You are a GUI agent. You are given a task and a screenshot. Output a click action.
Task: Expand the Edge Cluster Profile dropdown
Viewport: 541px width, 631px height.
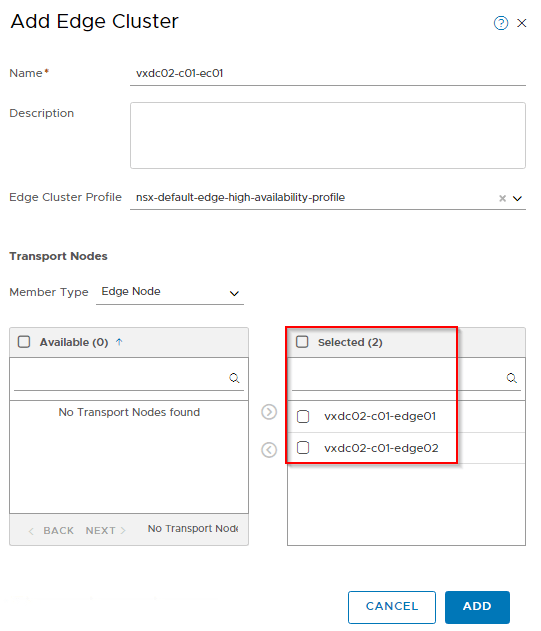(x=517, y=198)
